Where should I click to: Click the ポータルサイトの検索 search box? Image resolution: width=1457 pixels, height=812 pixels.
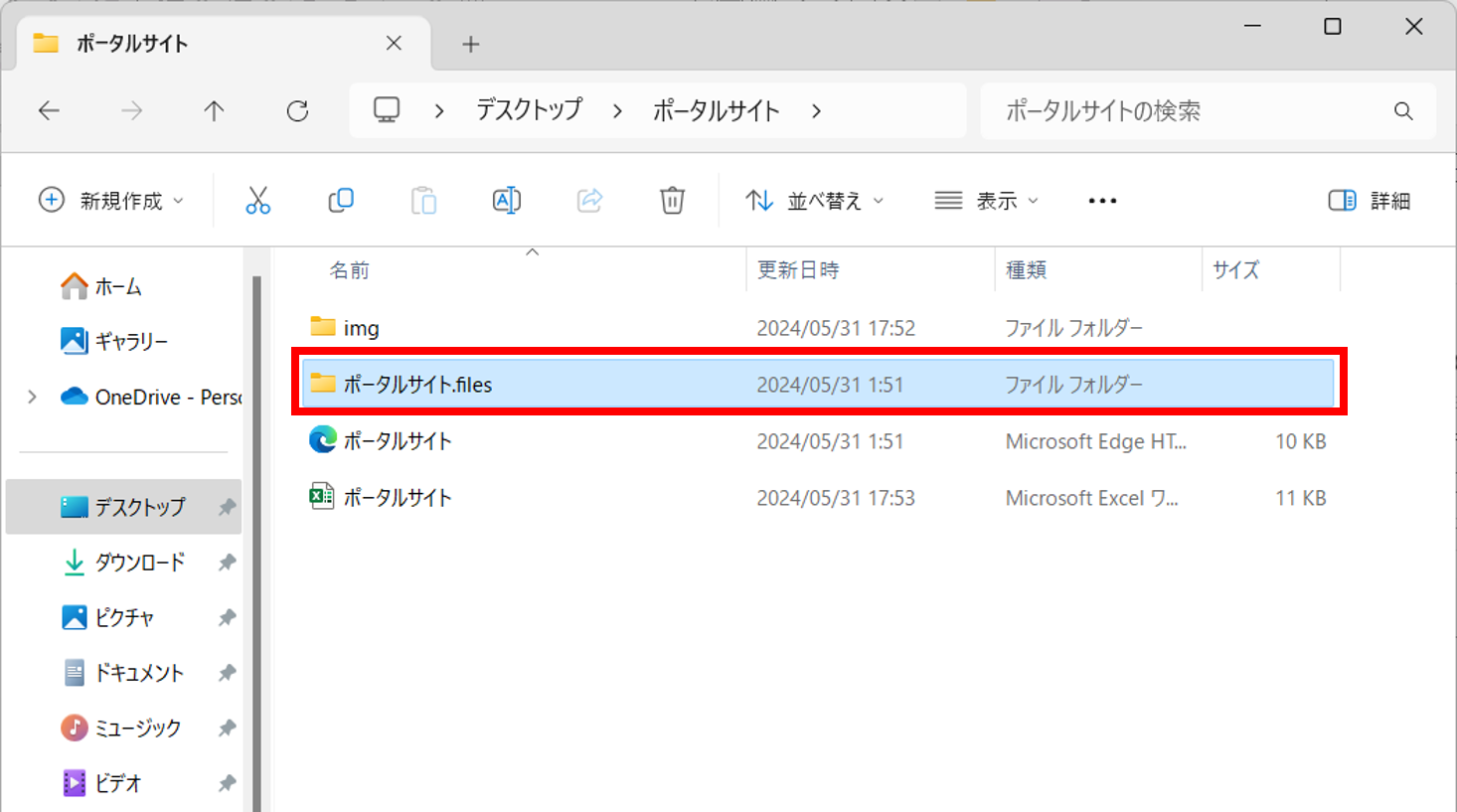click(1193, 111)
